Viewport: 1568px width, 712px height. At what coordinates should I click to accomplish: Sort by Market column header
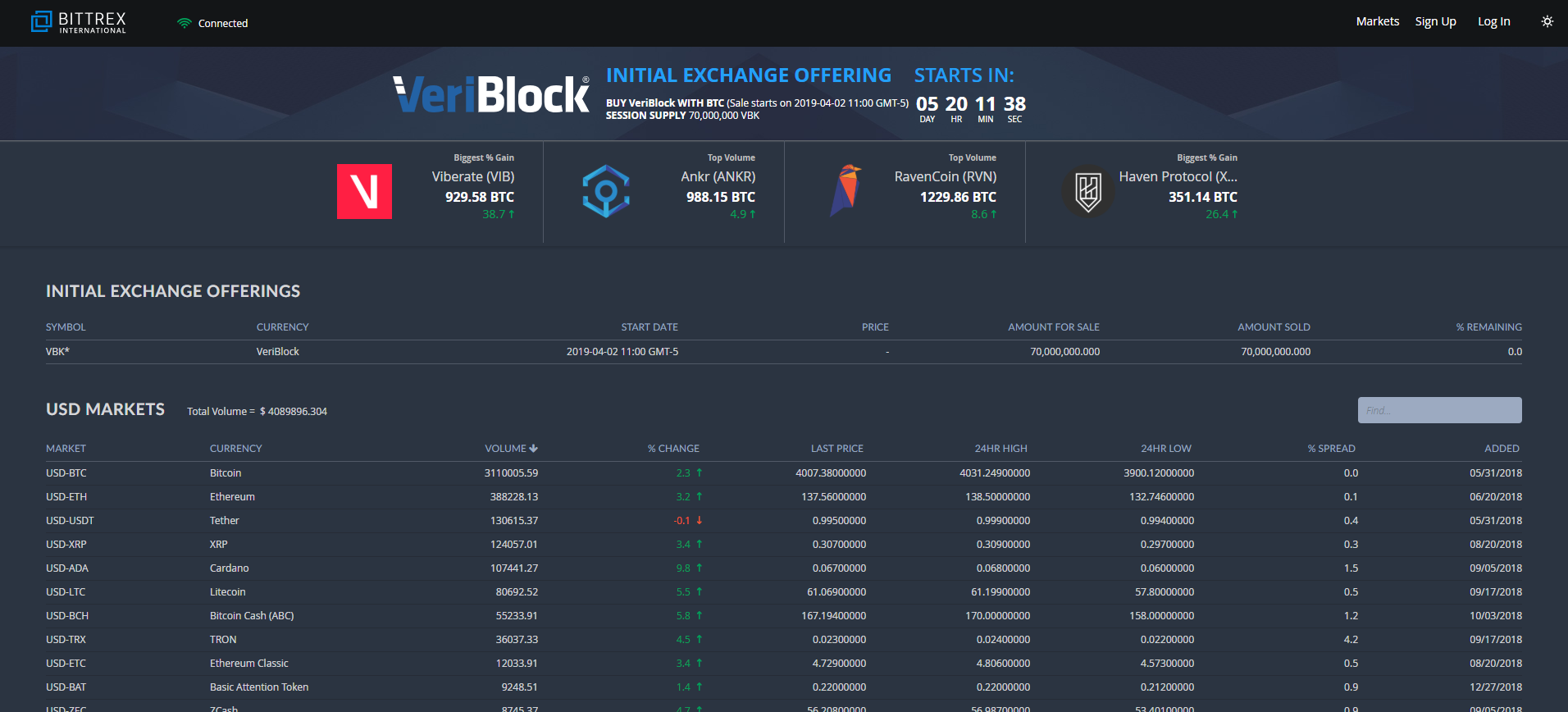point(66,449)
